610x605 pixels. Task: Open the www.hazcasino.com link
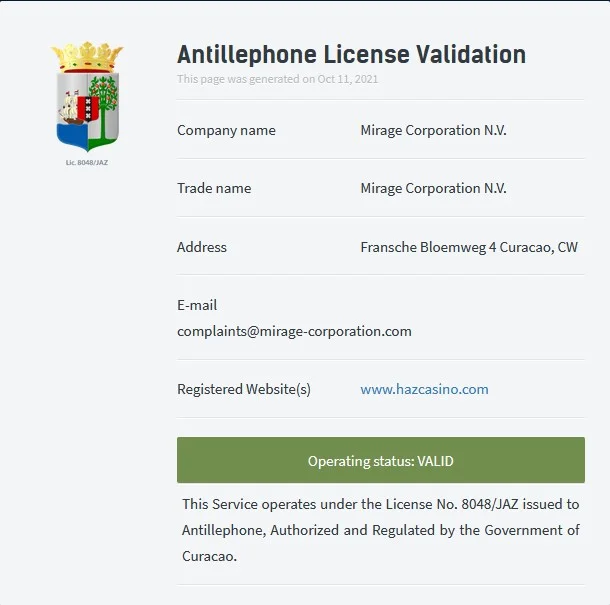point(424,389)
